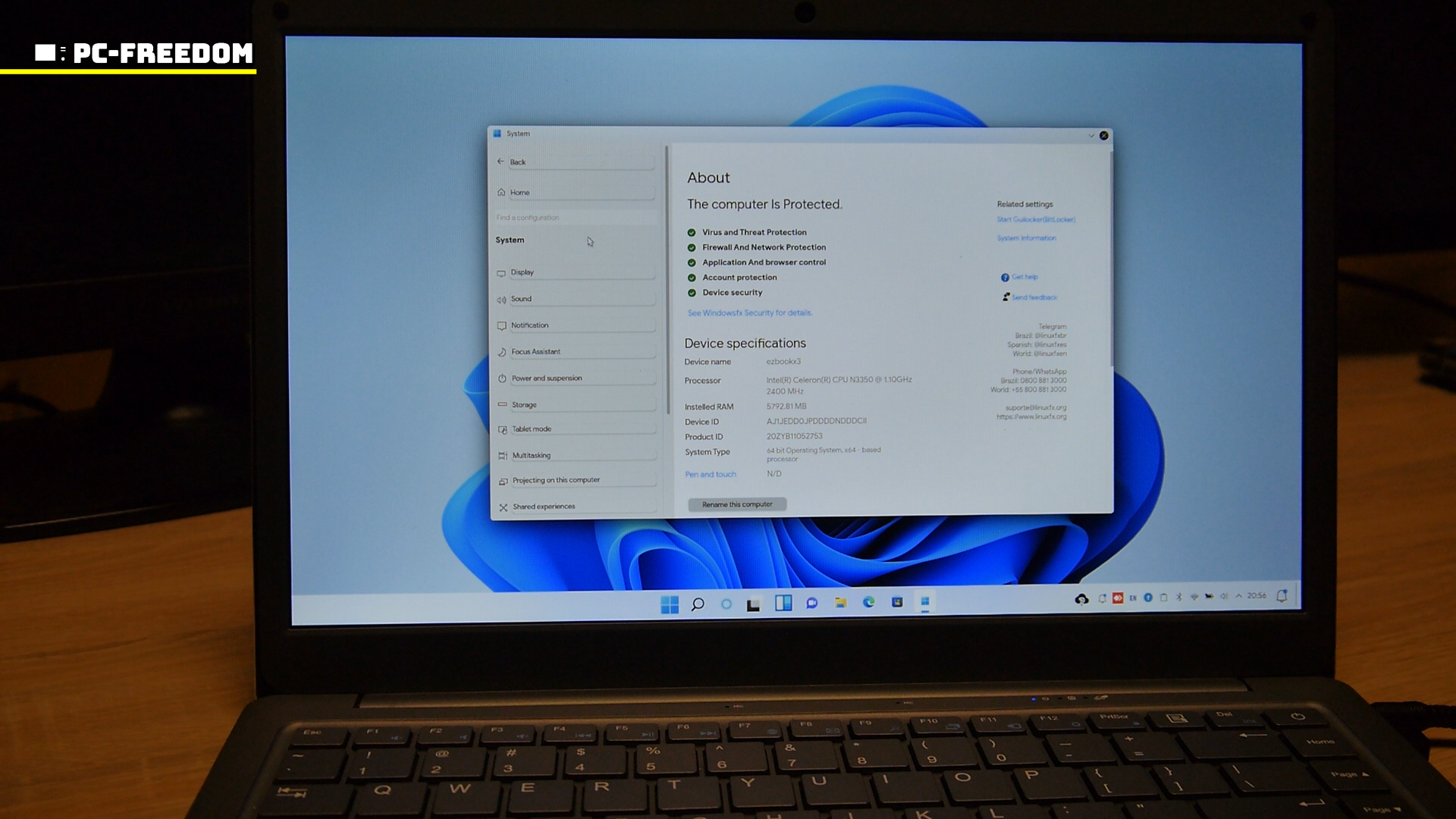Image resolution: width=1456 pixels, height=819 pixels.
Task: Launch the chat app taskbar icon
Action: 811,604
